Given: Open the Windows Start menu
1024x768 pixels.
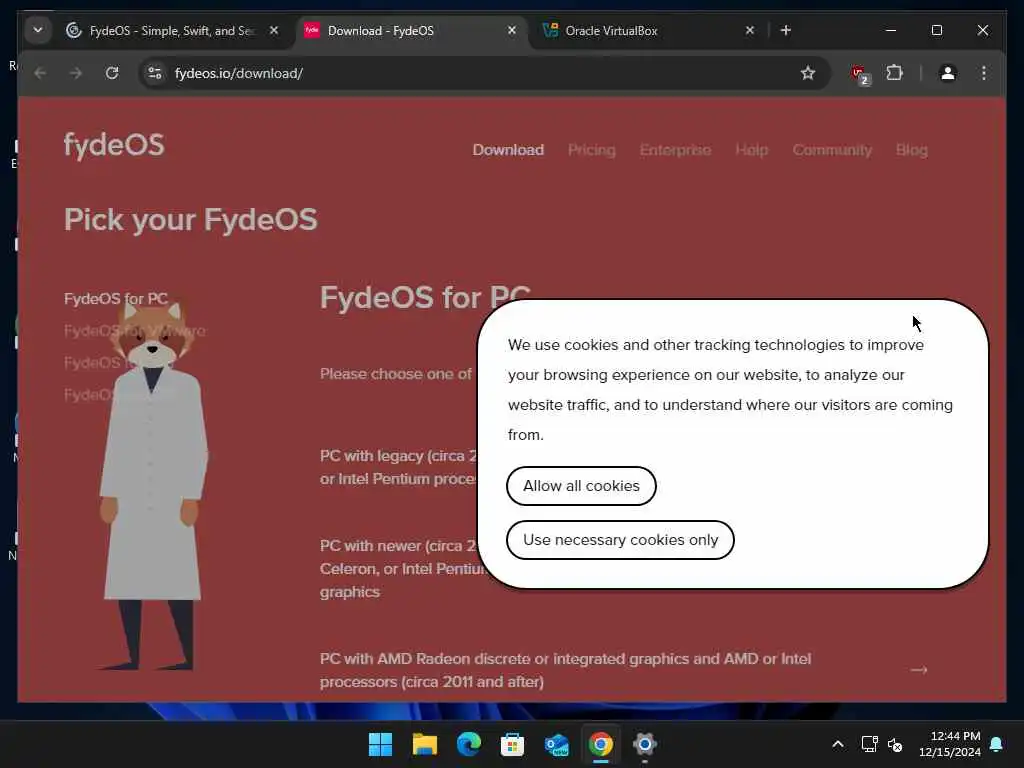Looking at the screenshot, I should click(380, 744).
